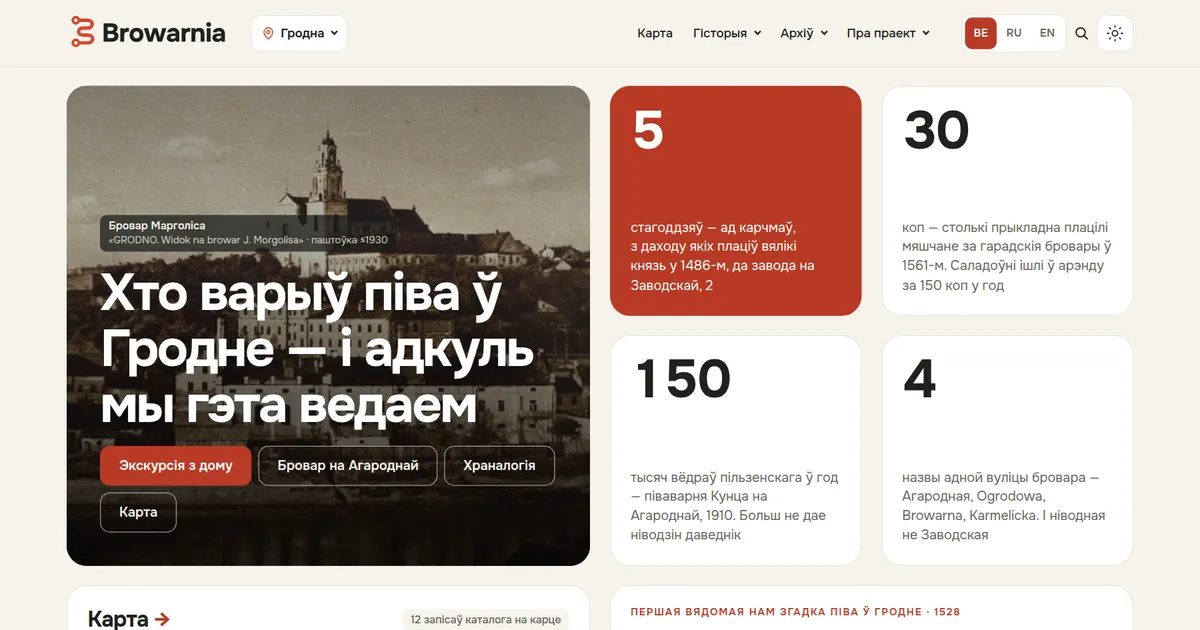Open the stat card with number 150
Image resolution: width=1200 pixels, height=630 pixels.
point(736,450)
